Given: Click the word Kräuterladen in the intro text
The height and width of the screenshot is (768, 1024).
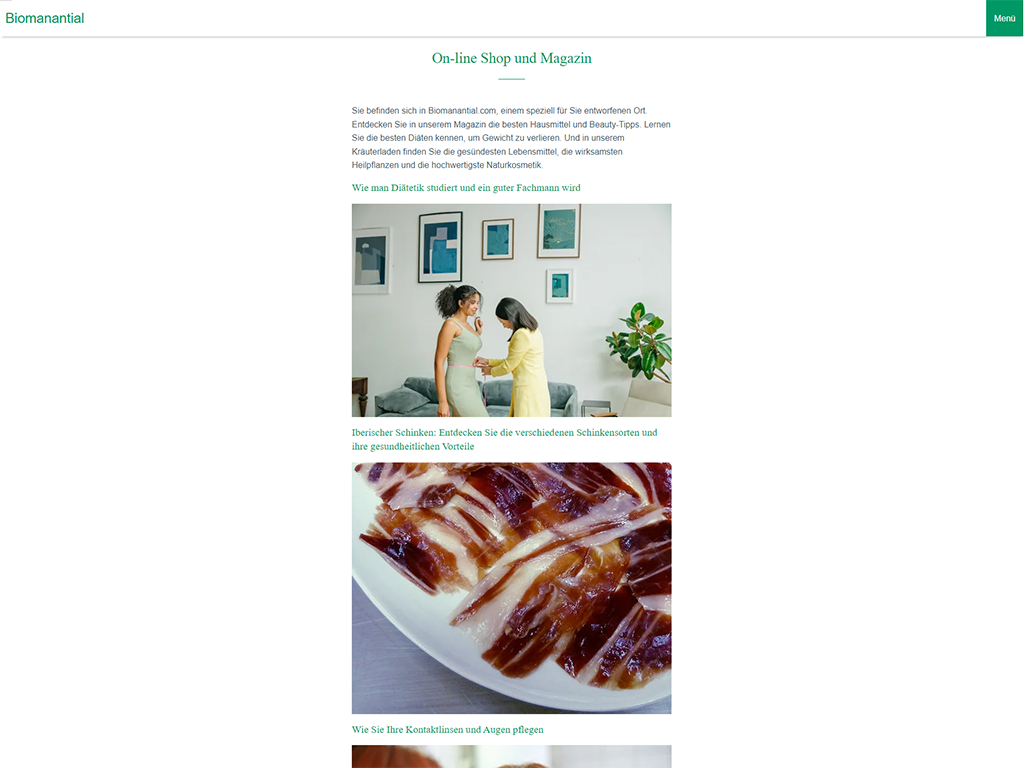Looking at the screenshot, I should coord(376,152).
